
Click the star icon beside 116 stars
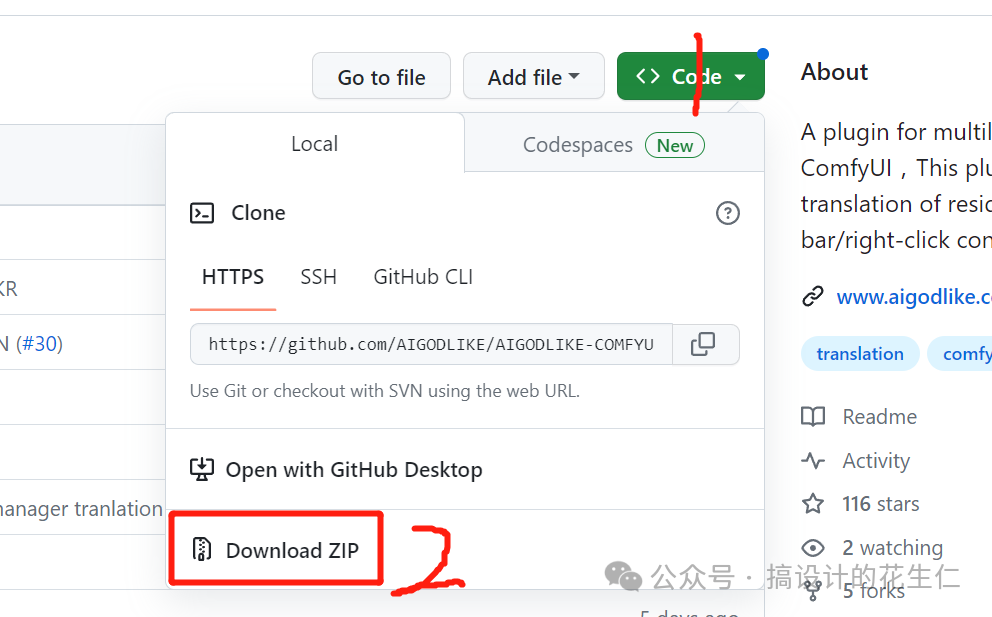(813, 504)
